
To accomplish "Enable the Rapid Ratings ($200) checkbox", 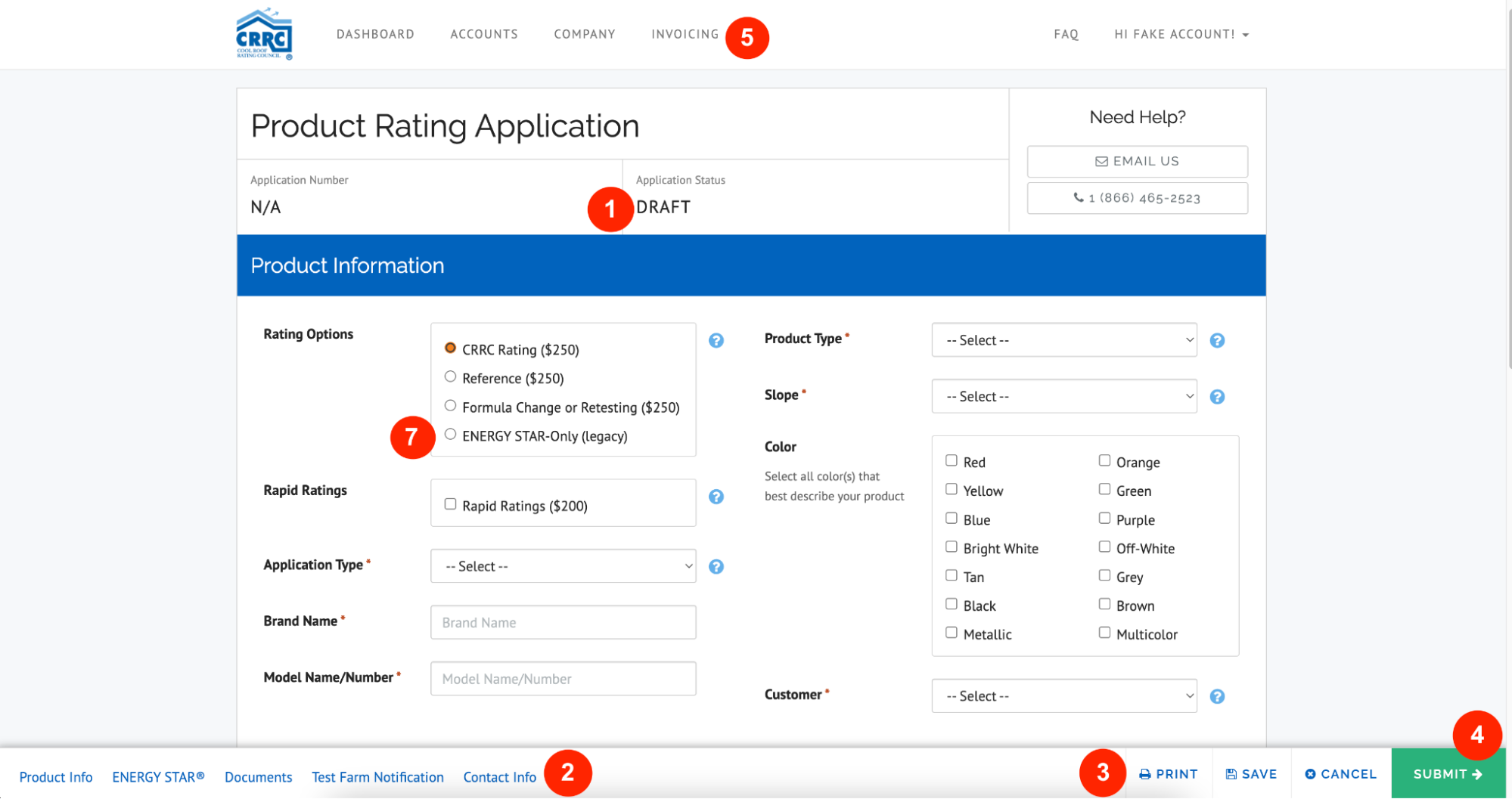I will coord(450,503).
